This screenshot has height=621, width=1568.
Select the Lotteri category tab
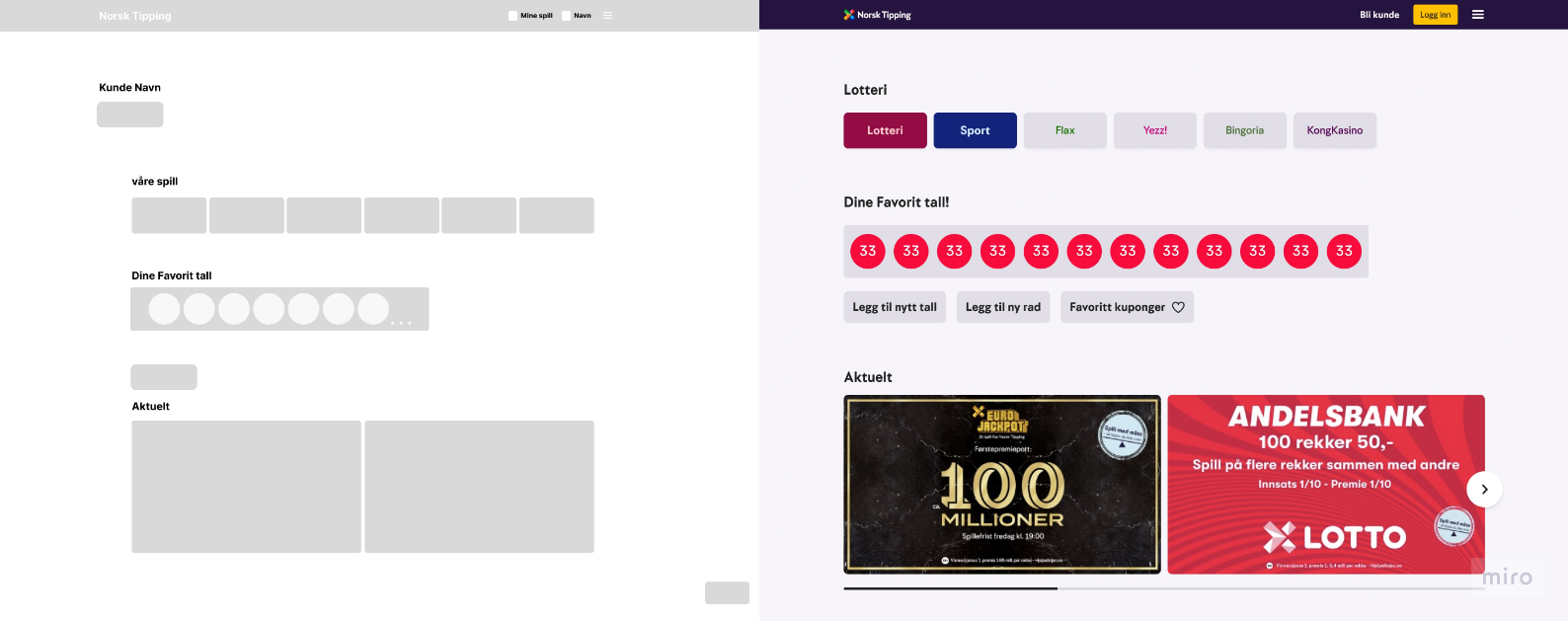(885, 130)
